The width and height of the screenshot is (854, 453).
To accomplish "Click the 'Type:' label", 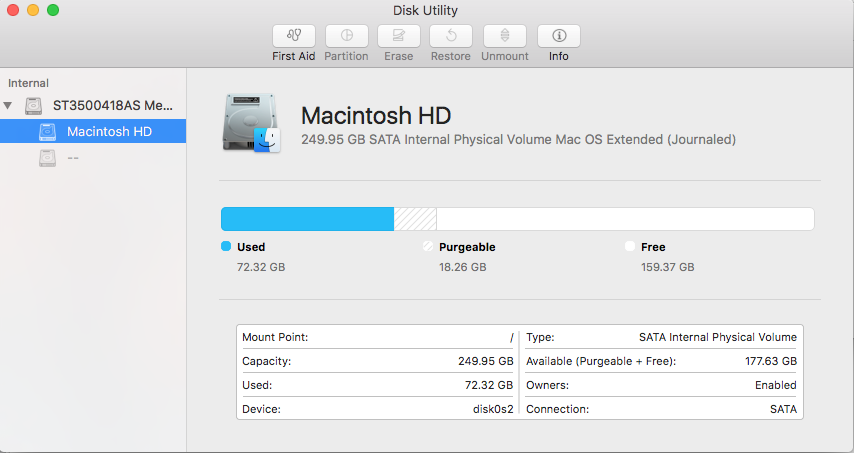I will (540, 338).
